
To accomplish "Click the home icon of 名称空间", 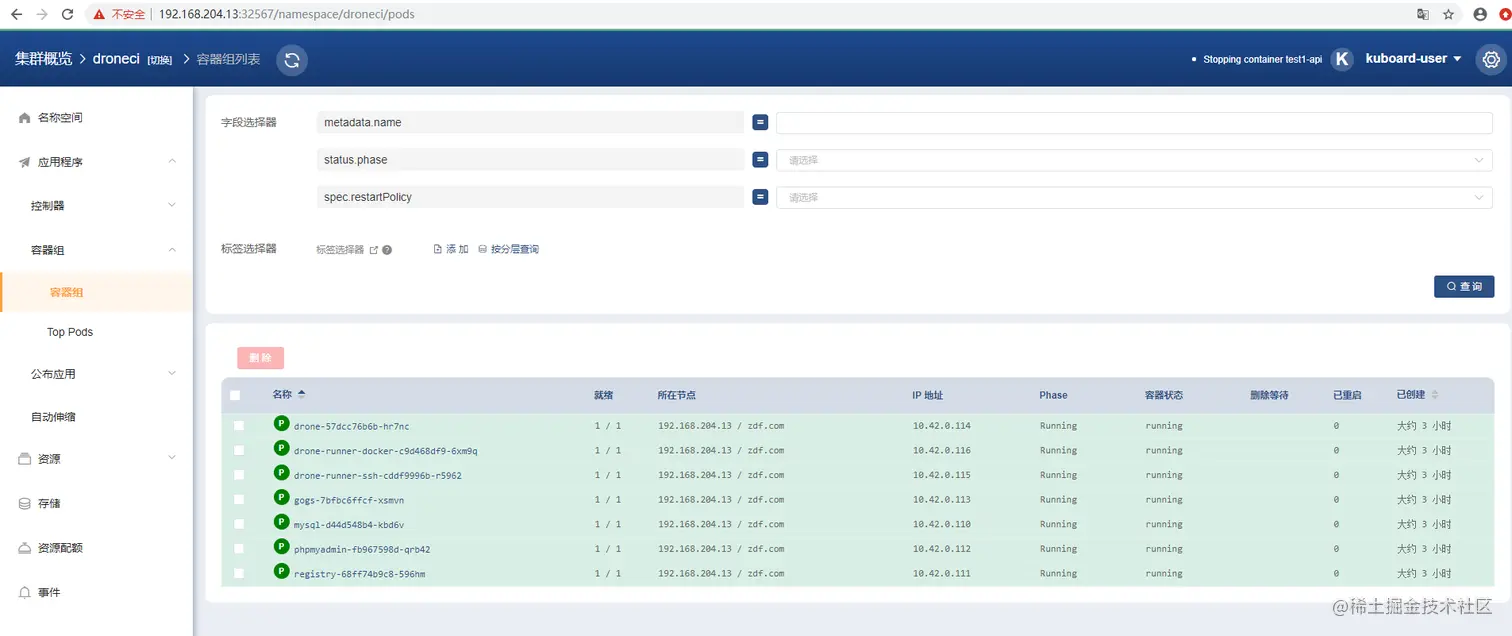I will (x=25, y=118).
